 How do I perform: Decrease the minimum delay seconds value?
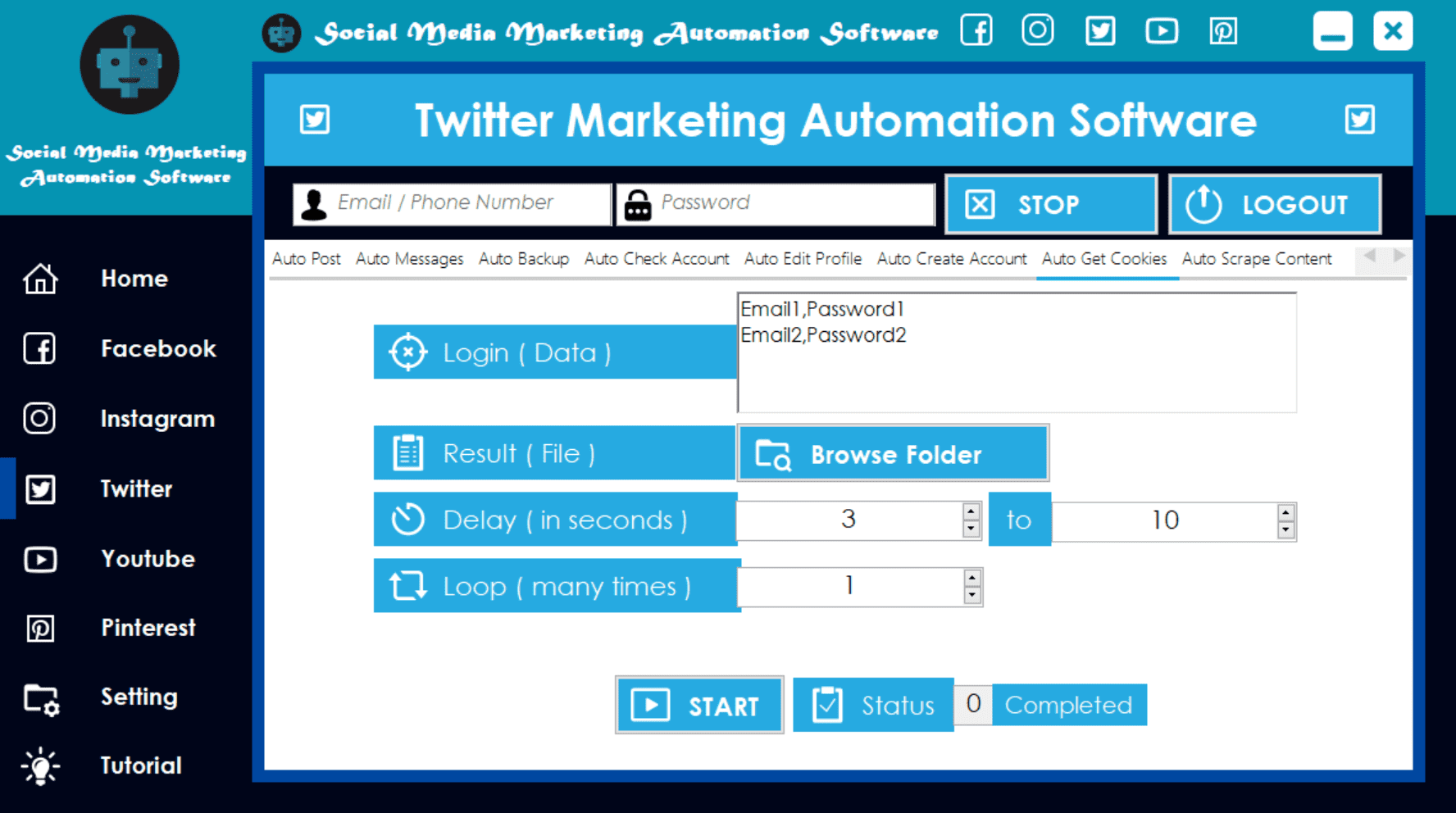(971, 529)
